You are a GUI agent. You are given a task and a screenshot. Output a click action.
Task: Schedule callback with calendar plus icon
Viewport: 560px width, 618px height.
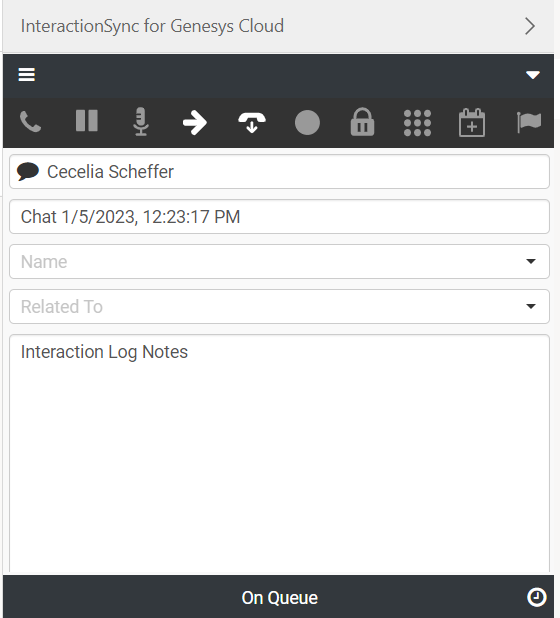point(472,123)
